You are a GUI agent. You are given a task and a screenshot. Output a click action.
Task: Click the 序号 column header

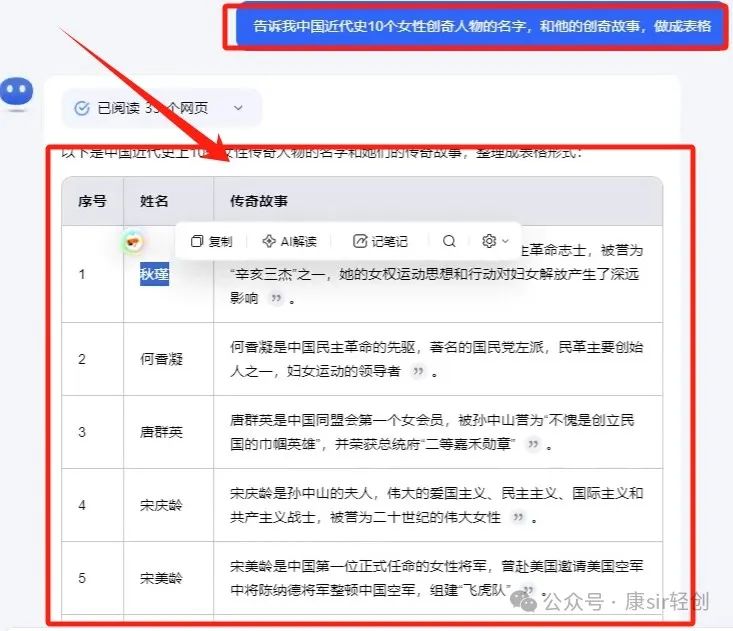(x=92, y=201)
